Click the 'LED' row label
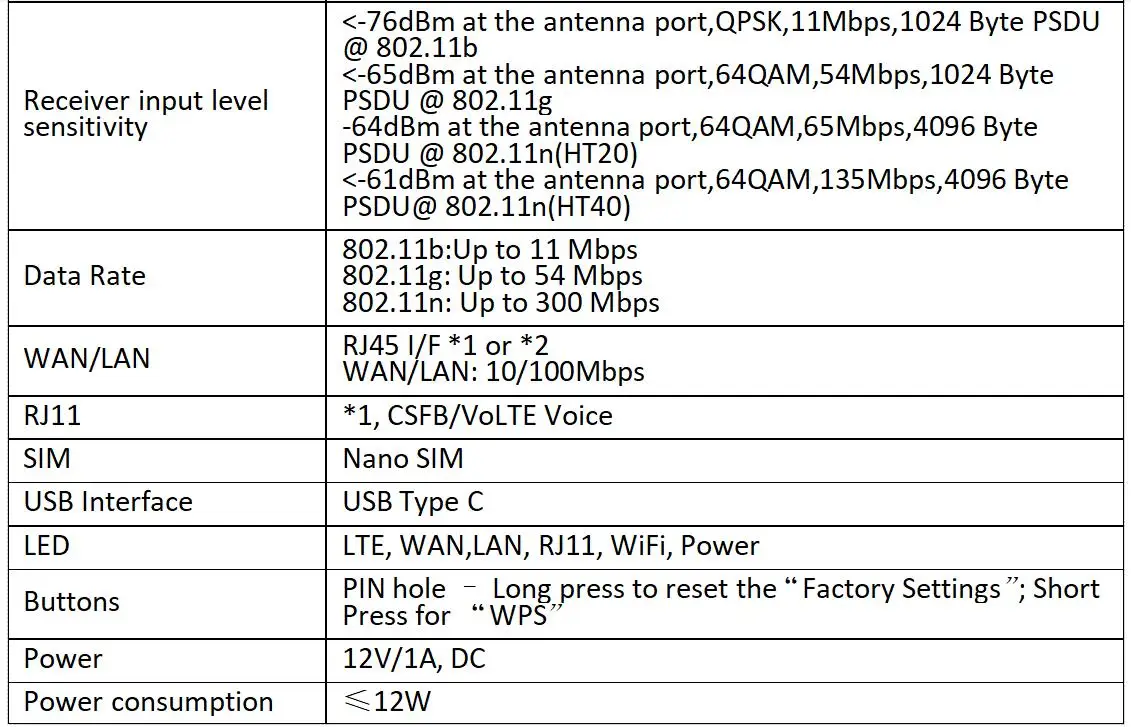Screen dimensions: 1131x727 (47, 545)
